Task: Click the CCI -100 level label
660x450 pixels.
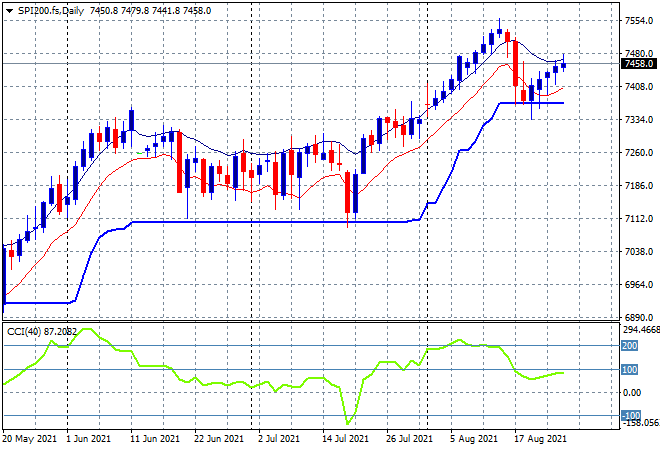Action: point(631,415)
